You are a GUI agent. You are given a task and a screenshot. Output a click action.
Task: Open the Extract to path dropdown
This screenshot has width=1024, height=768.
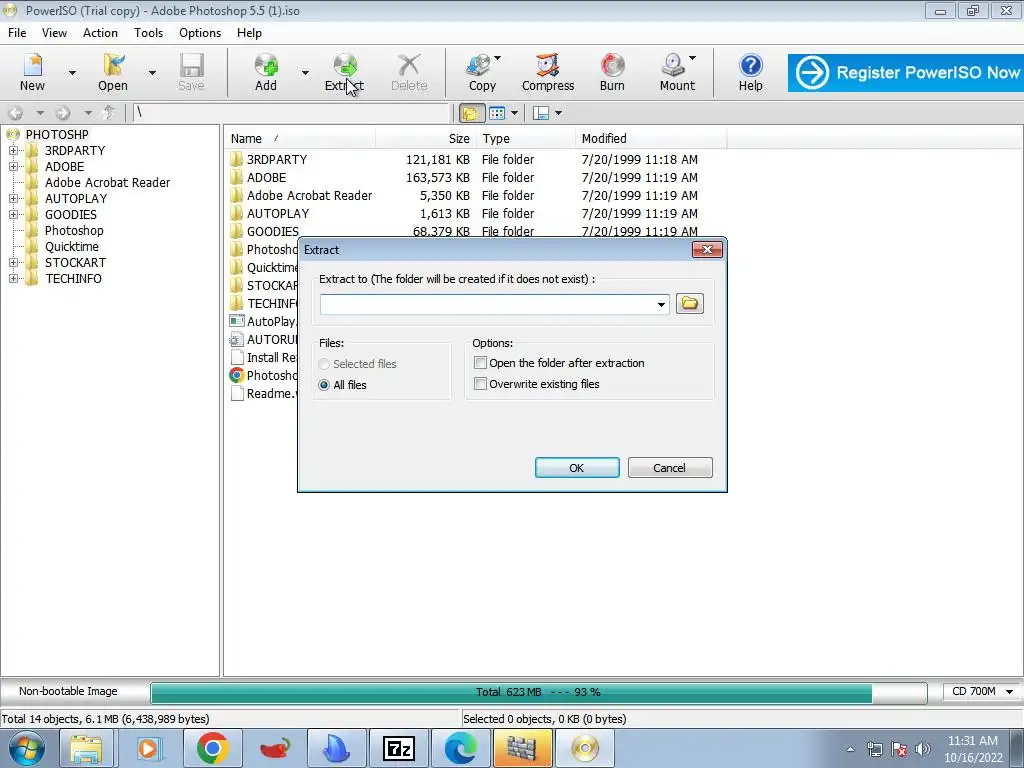661,304
